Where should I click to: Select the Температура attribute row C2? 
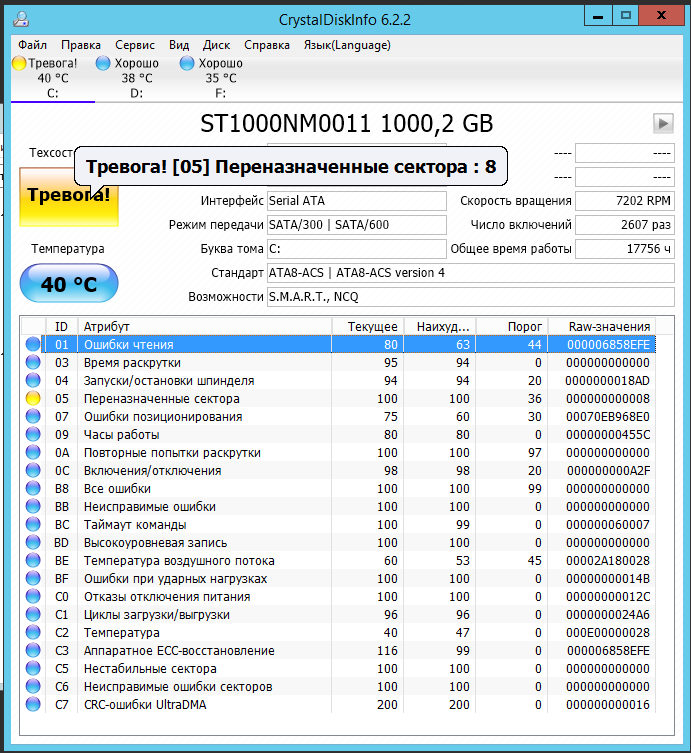[x=339, y=632]
